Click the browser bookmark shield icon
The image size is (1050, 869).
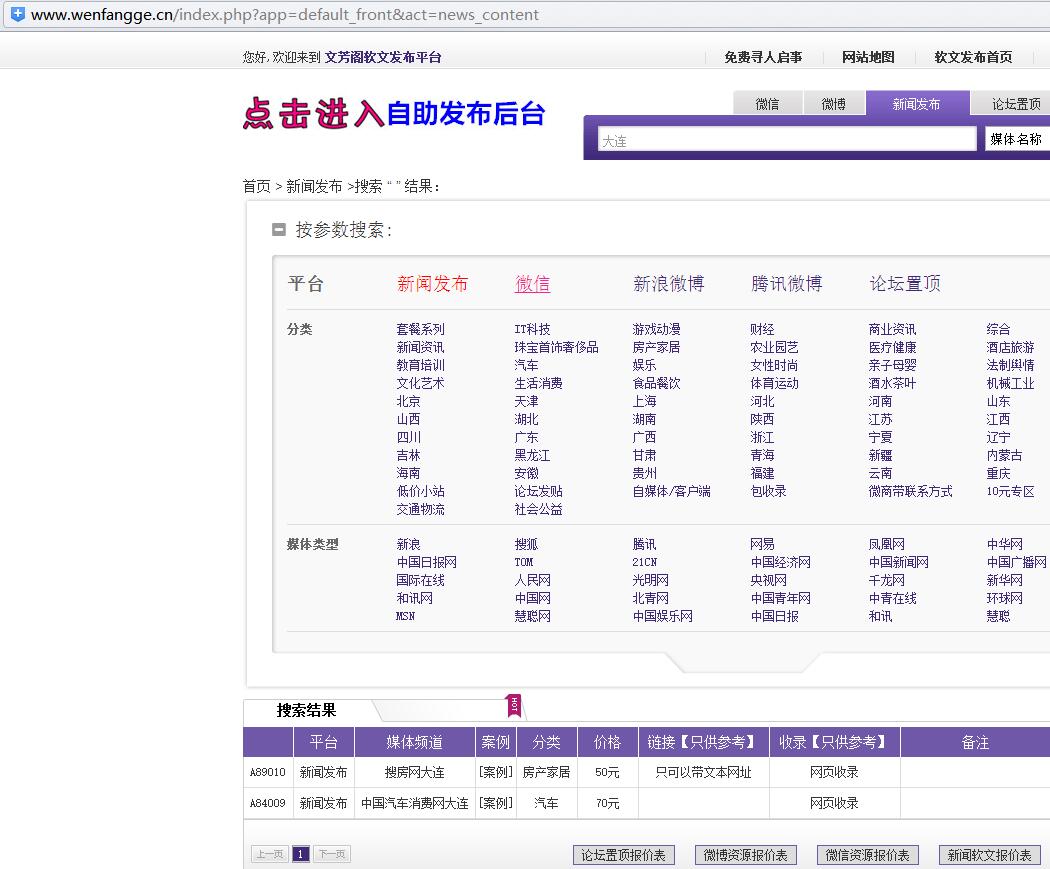[17, 13]
